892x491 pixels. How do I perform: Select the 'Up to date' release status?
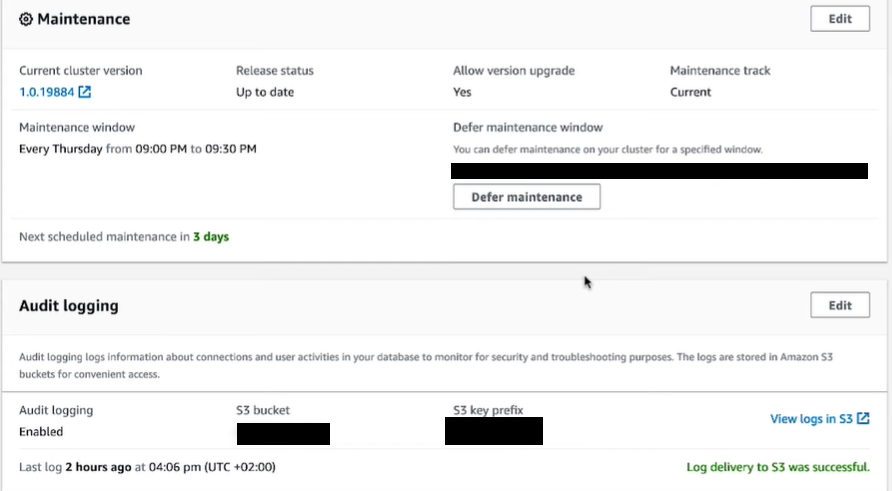265,93
